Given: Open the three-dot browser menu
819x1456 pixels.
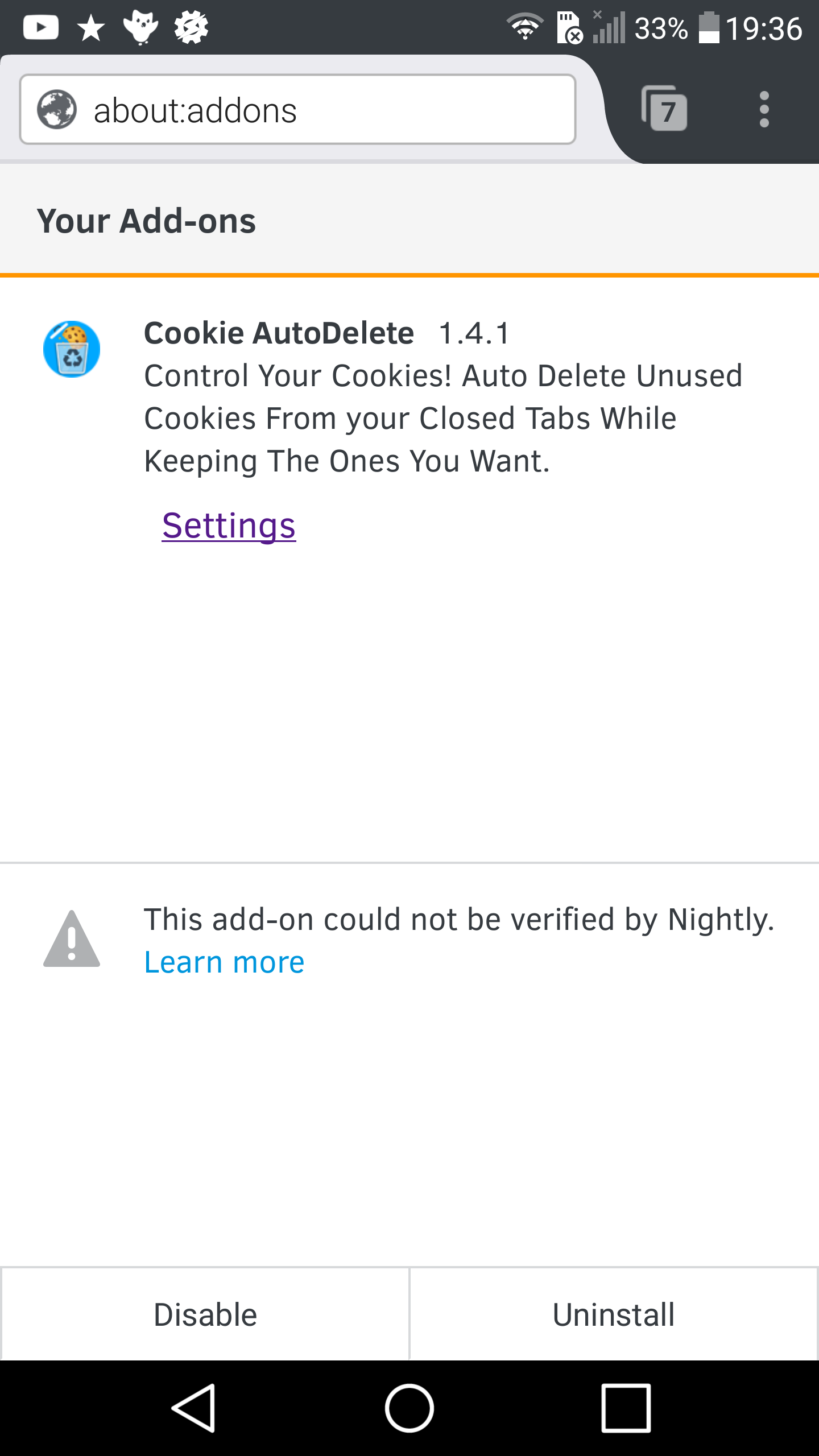Looking at the screenshot, I should pos(764,109).
